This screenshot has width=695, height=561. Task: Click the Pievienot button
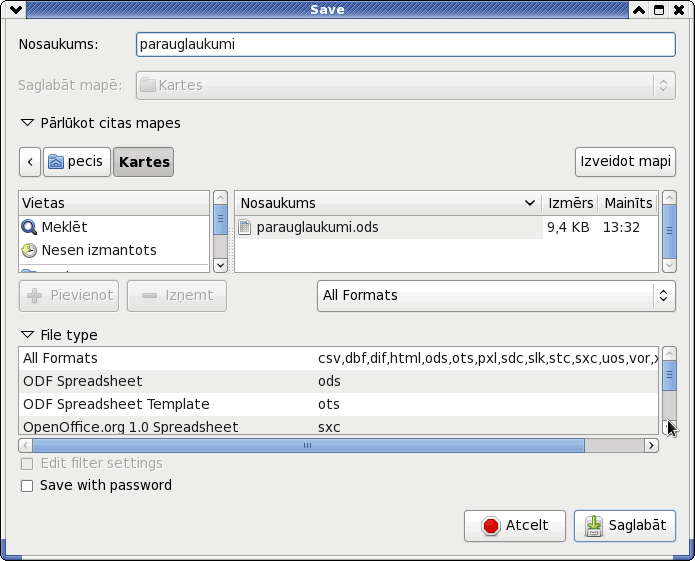click(x=69, y=296)
